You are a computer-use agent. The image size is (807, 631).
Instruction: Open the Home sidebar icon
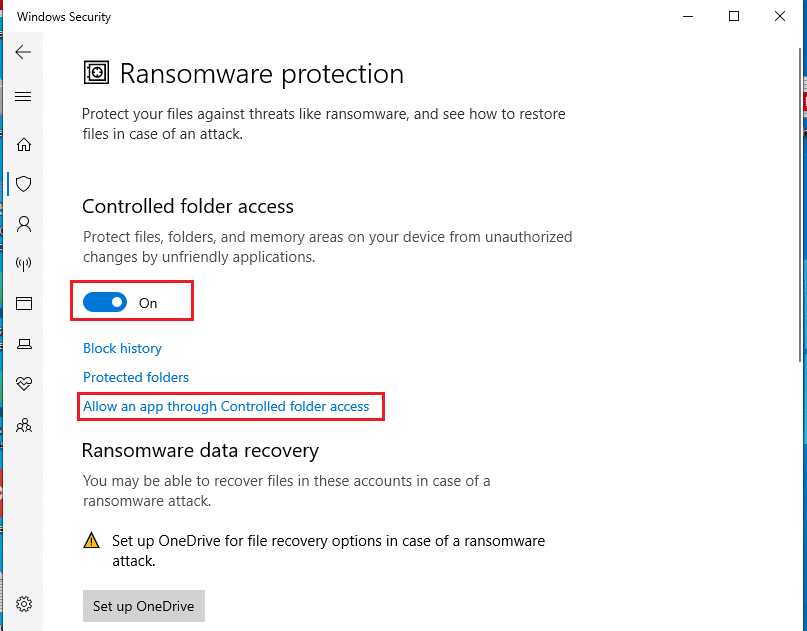click(x=24, y=145)
